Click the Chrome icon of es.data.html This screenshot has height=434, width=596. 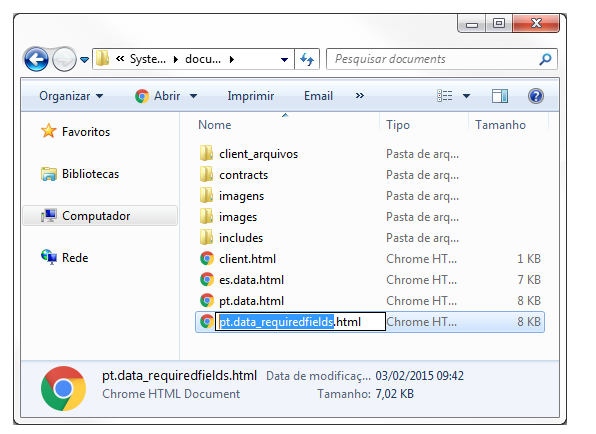tap(207, 279)
